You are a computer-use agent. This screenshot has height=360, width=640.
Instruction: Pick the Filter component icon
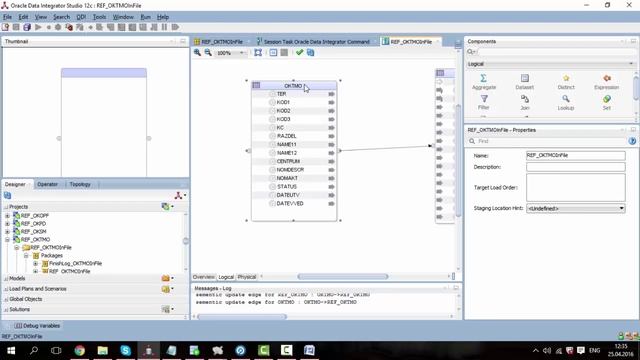(484, 99)
